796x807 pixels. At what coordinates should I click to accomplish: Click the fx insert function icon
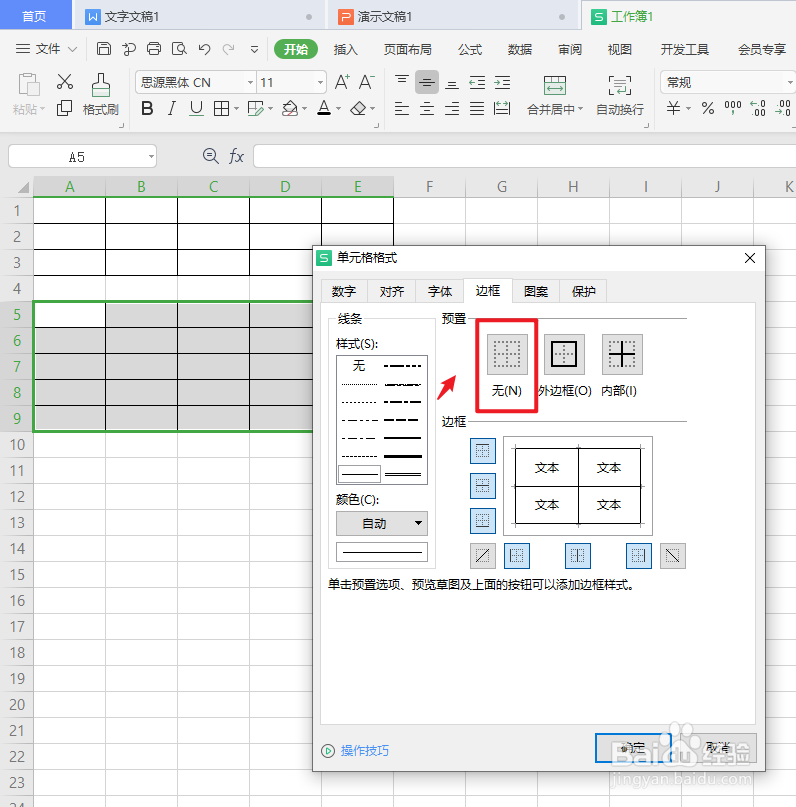[236, 156]
